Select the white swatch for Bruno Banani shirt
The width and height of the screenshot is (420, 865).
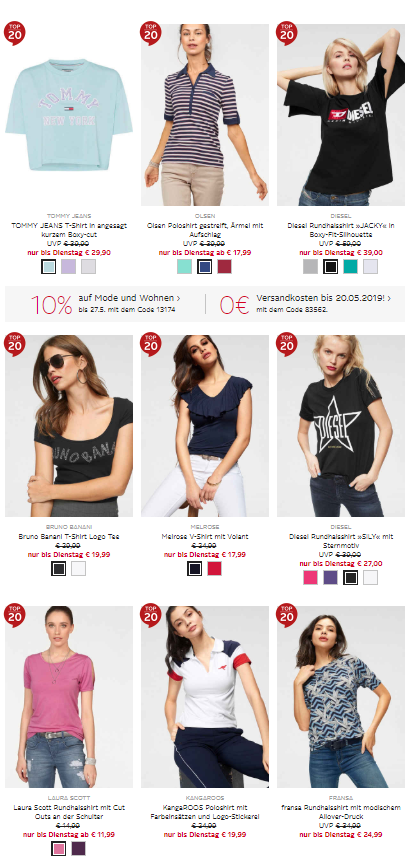click(x=78, y=569)
